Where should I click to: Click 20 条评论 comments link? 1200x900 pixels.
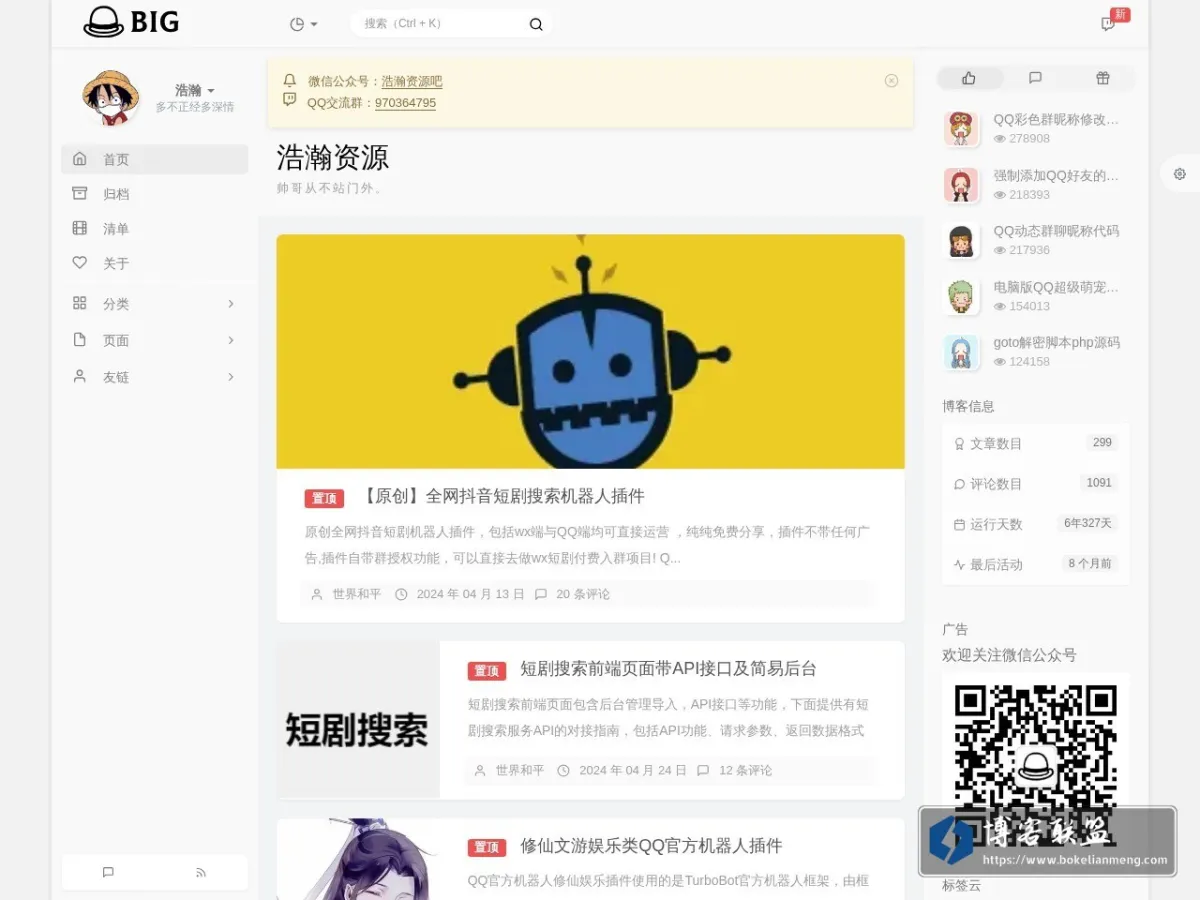point(583,594)
